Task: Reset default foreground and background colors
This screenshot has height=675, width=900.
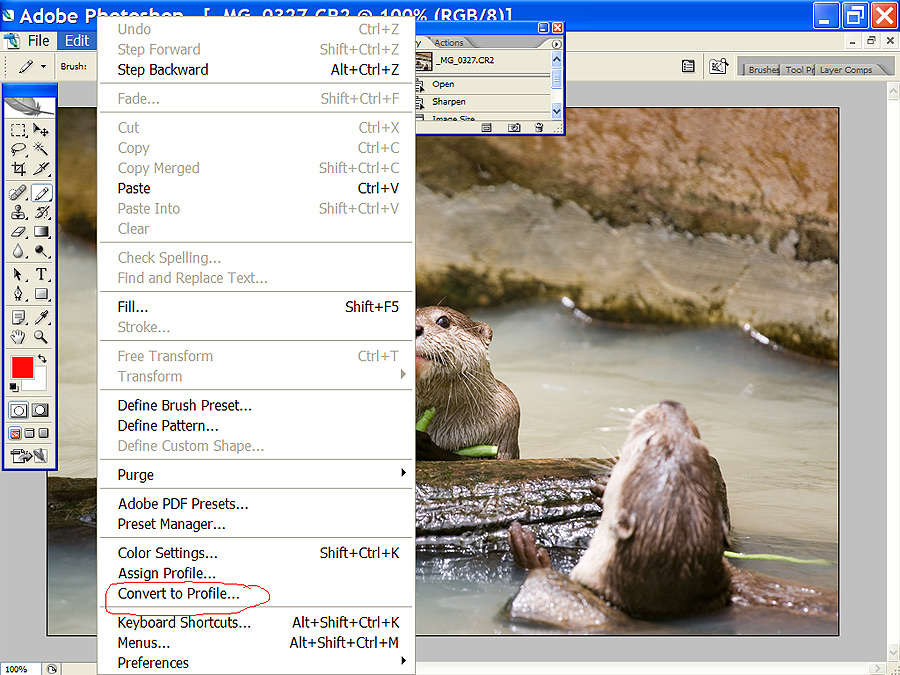Action: point(14,387)
